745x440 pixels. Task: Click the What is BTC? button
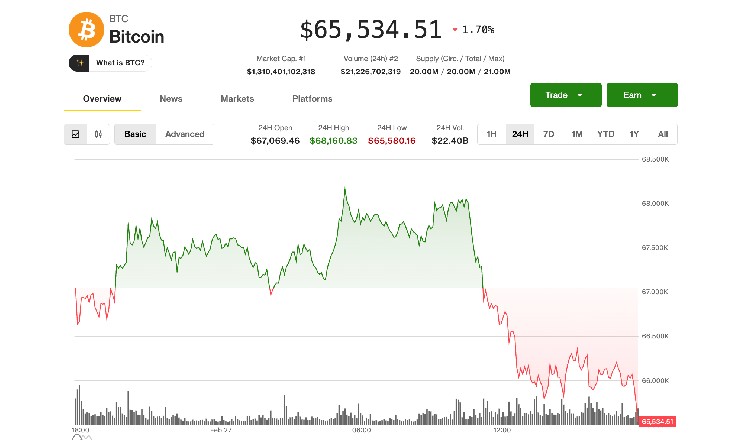tap(110, 63)
